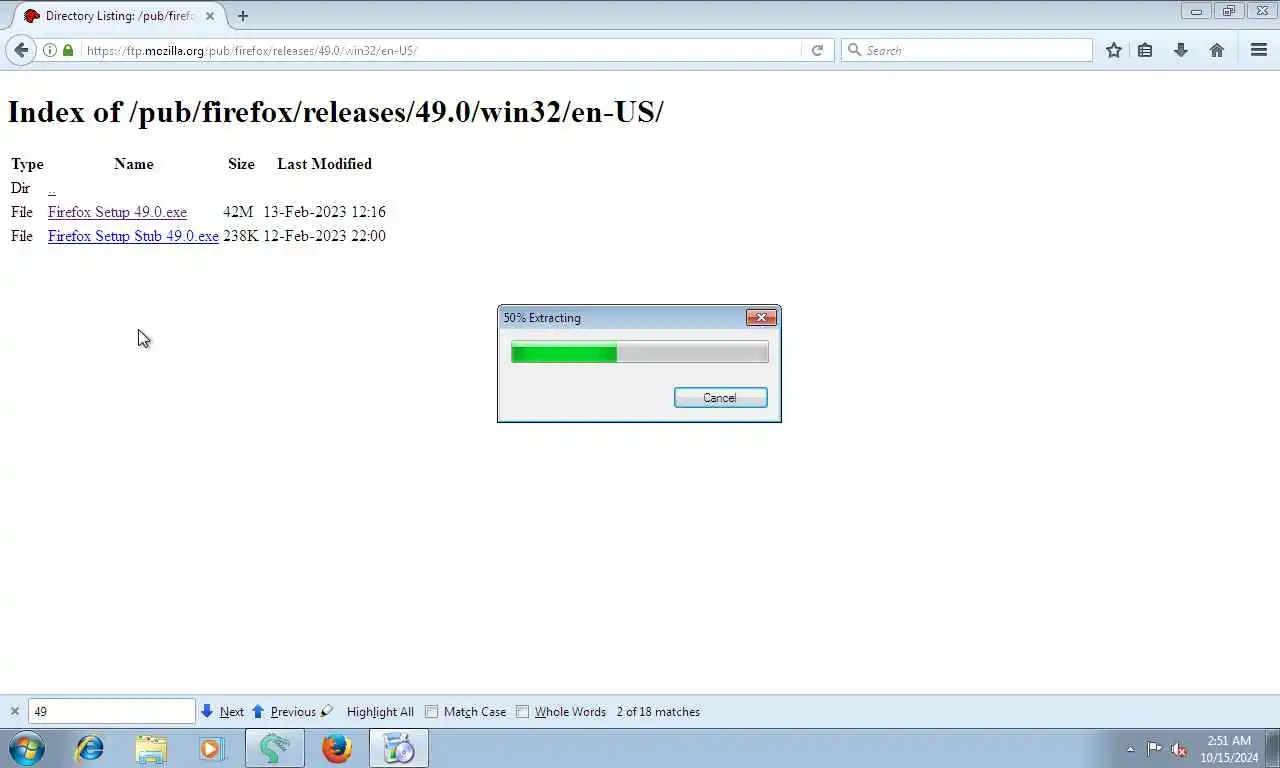The height and width of the screenshot is (768, 1280).
Task: Close the find bar with the X
Action: (x=14, y=711)
